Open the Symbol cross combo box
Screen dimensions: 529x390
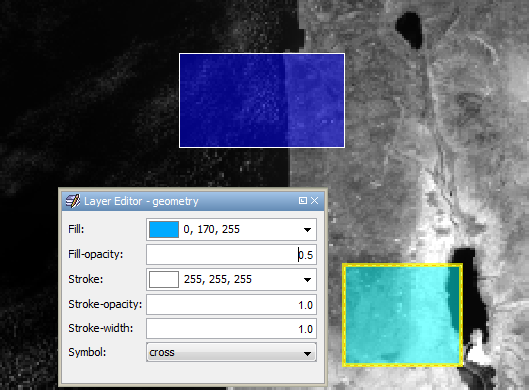tap(231, 352)
